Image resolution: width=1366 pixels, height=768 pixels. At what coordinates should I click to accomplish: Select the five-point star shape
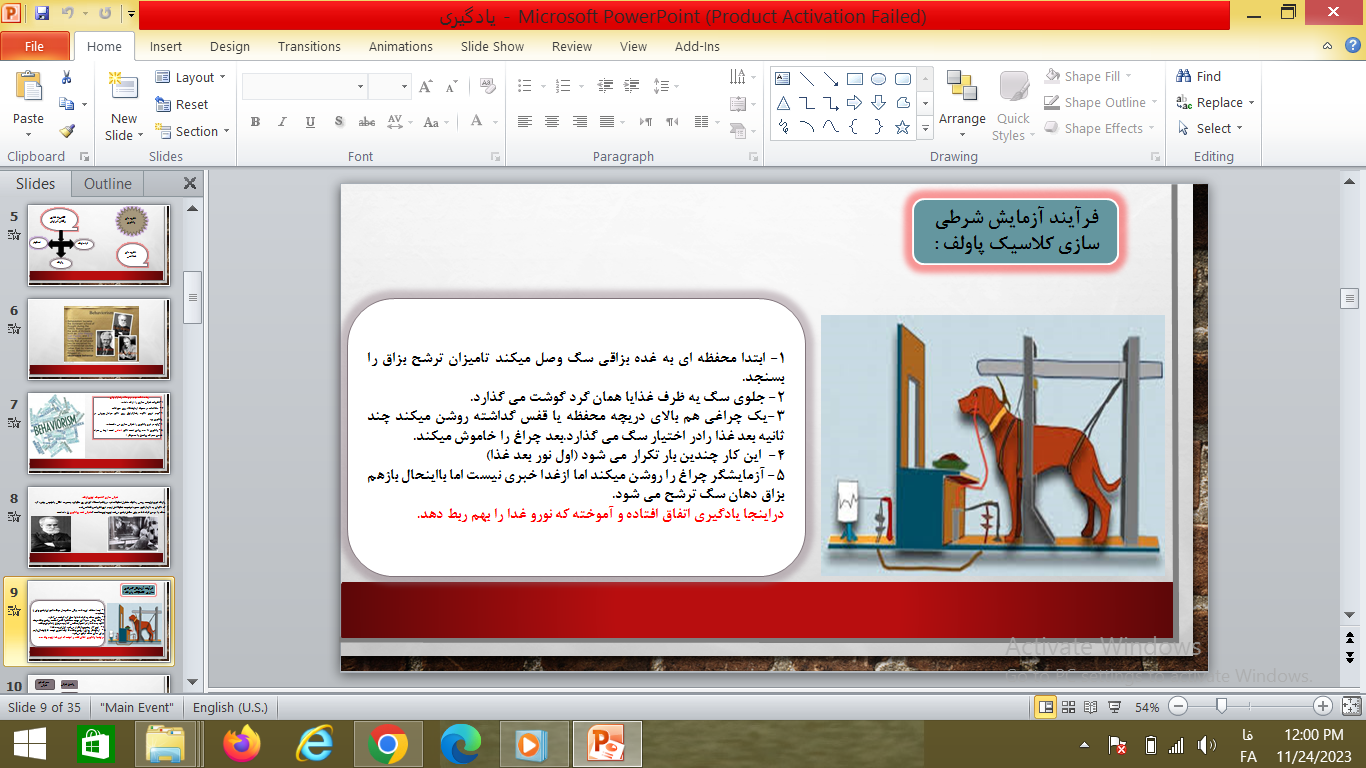click(x=902, y=127)
